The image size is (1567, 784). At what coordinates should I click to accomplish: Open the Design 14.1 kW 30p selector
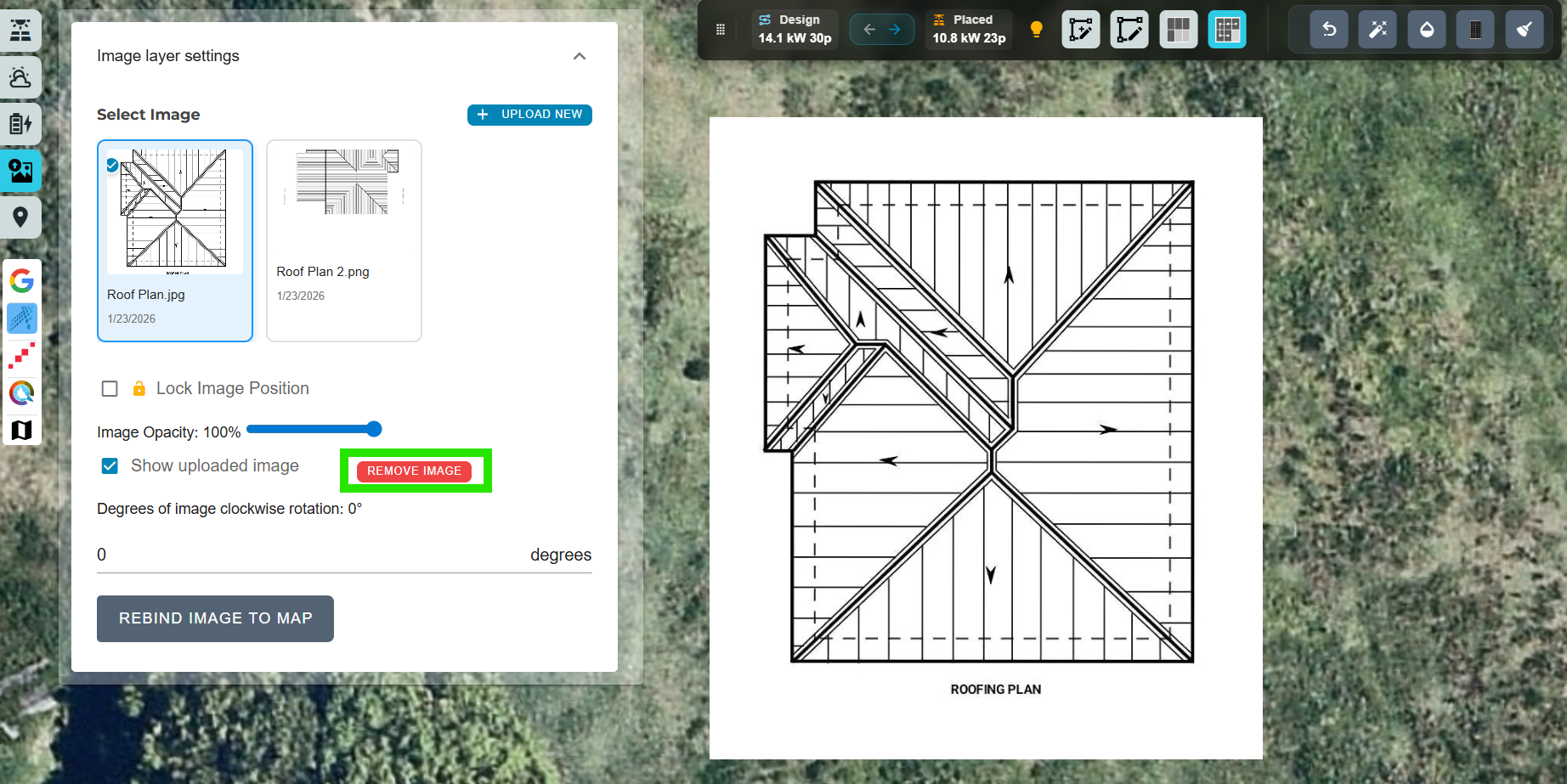click(795, 30)
